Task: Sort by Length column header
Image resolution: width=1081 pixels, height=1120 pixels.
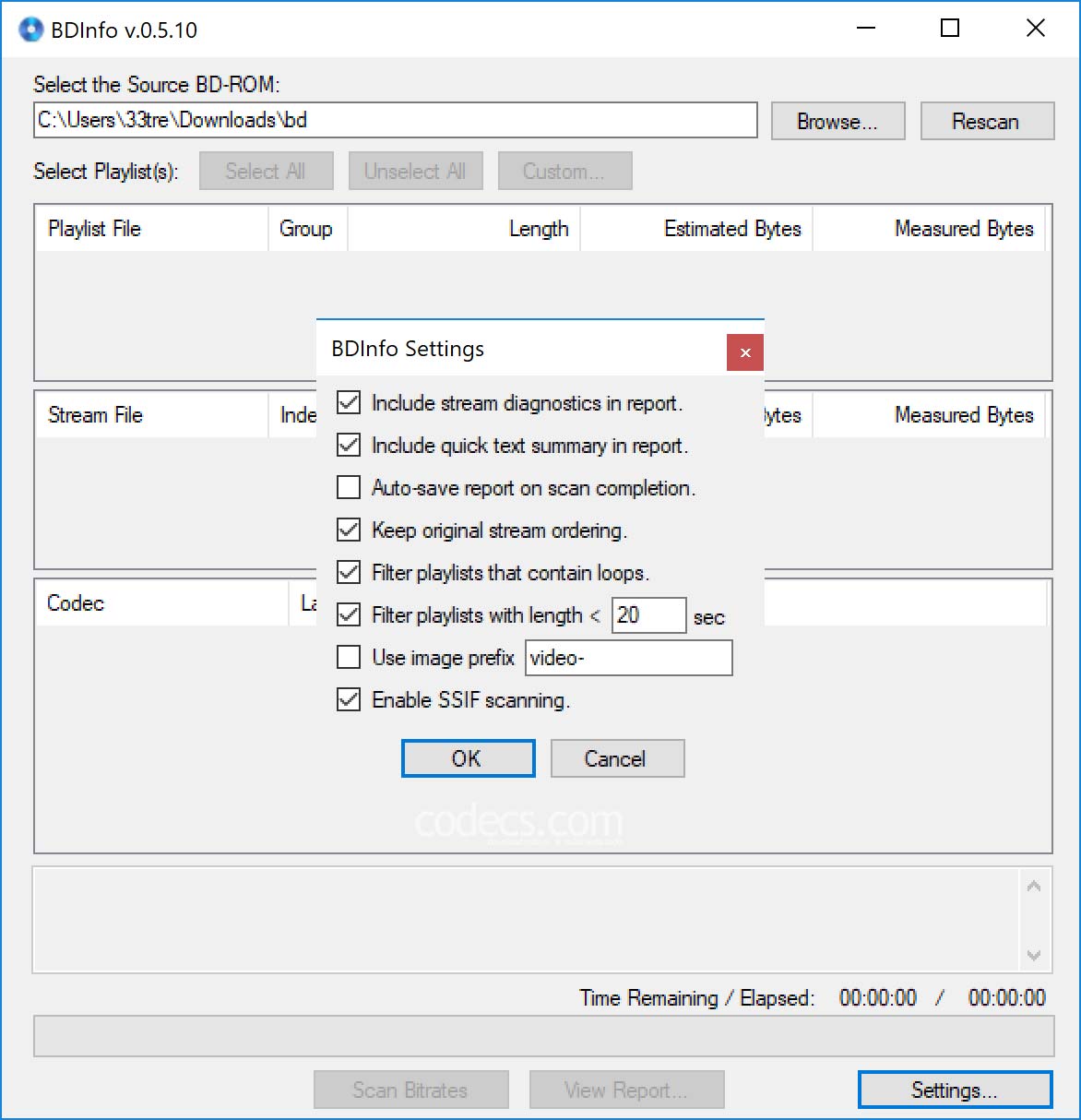Action: click(x=464, y=229)
